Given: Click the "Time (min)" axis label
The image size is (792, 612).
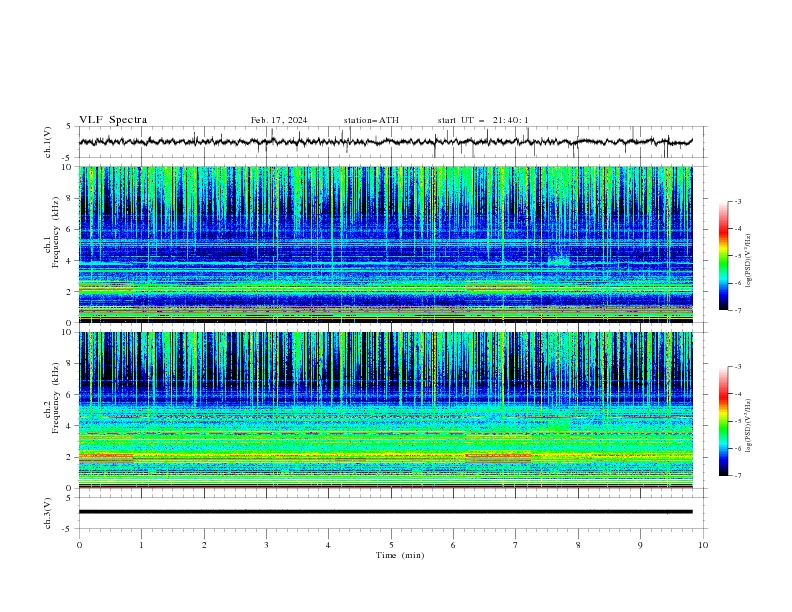Looking at the screenshot, I should 400,555.
